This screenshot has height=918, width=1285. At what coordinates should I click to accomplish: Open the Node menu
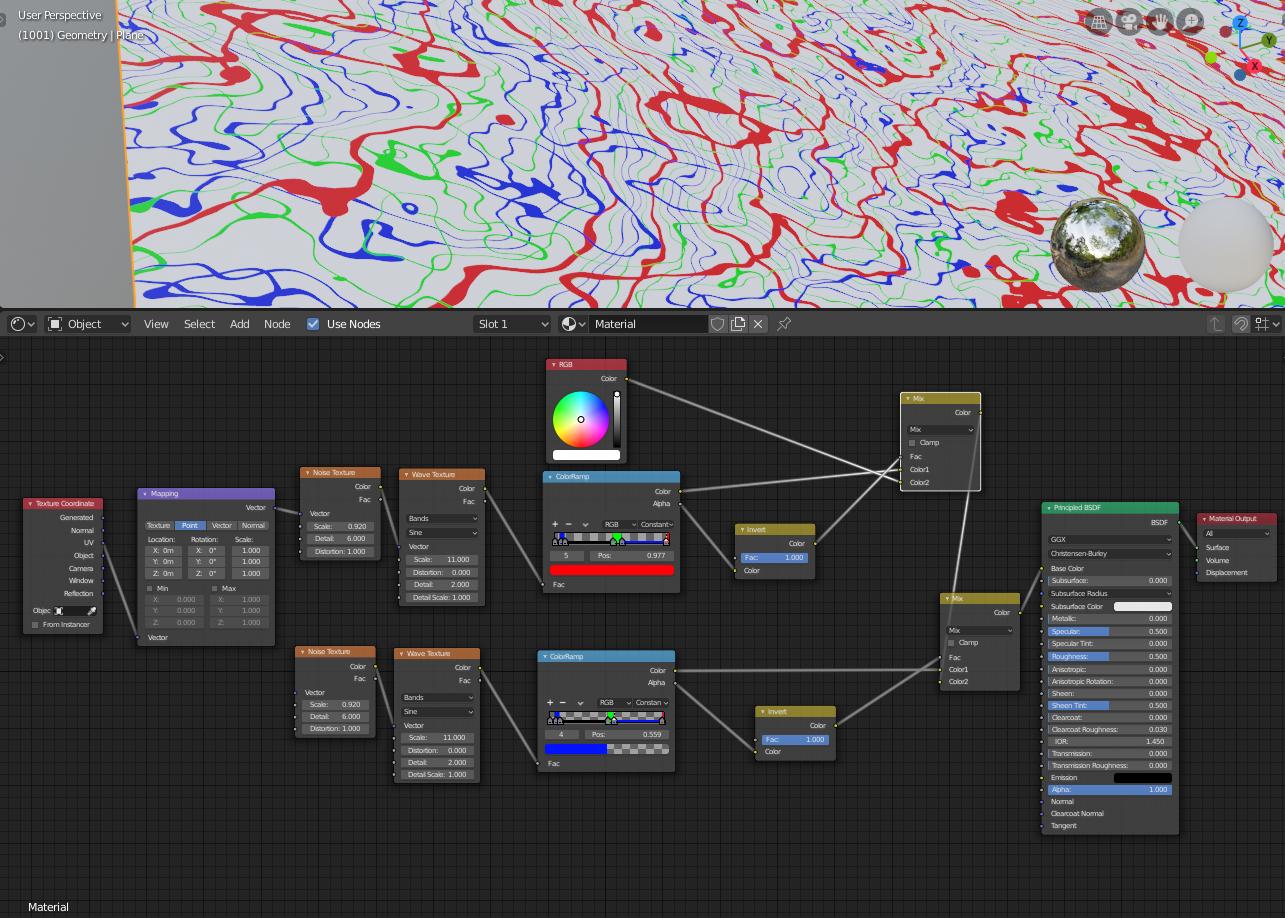point(277,324)
